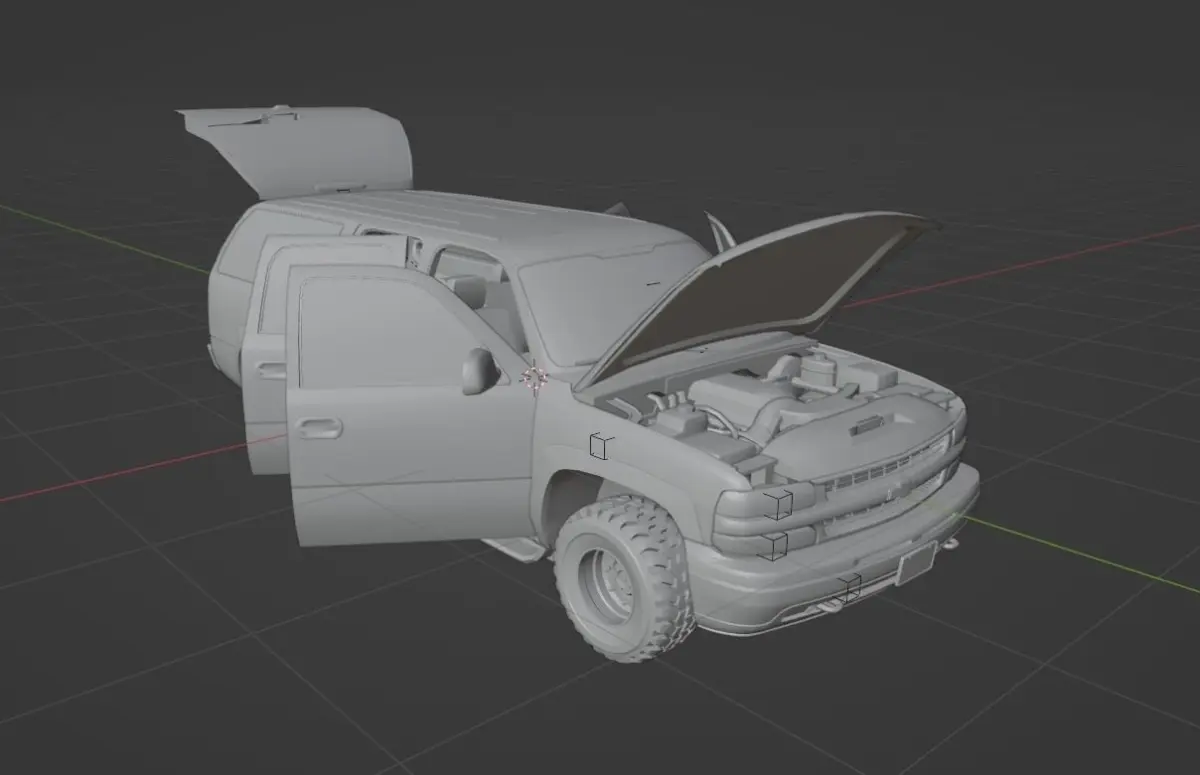This screenshot has width=1200, height=775.
Task: Select the front door handle
Action: click(318, 428)
